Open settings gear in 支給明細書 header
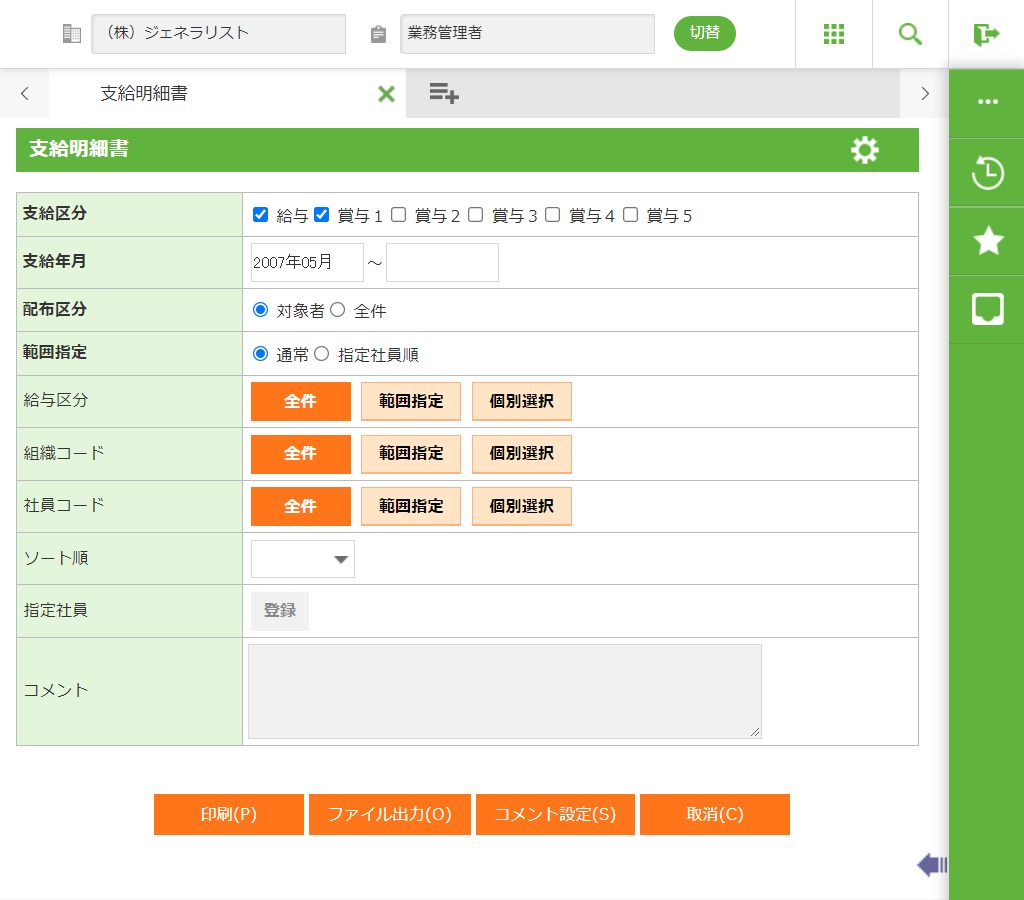The image size is (1024, 900). (x=864, y=150)
